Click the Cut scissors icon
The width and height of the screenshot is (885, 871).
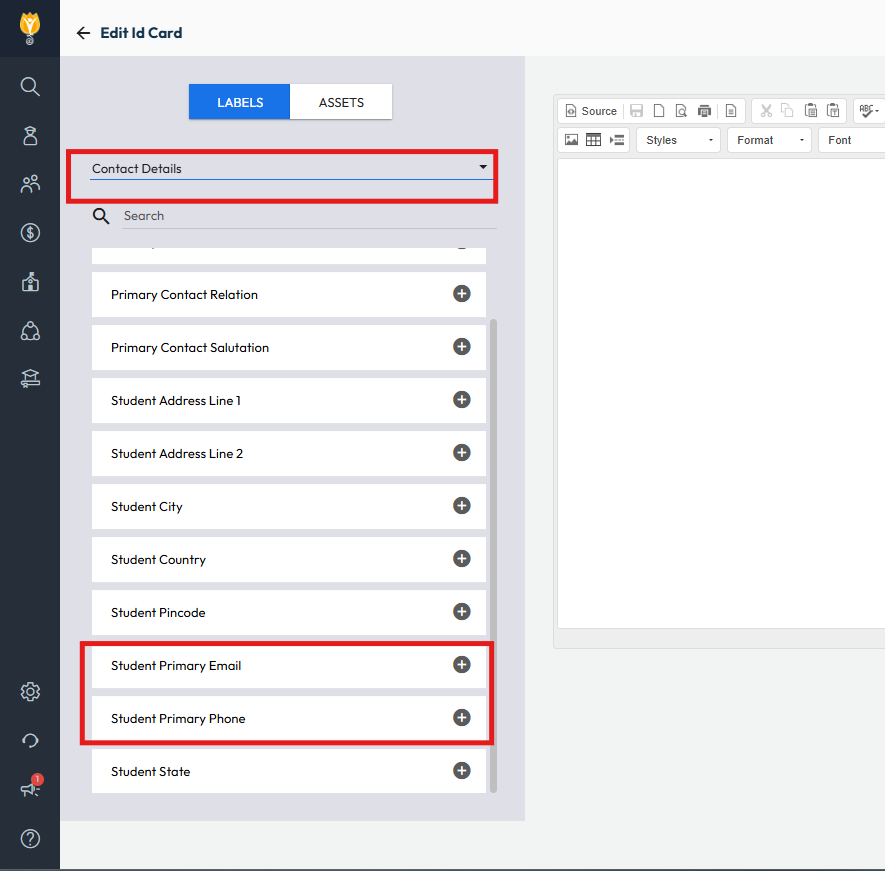tap(766, 111)
